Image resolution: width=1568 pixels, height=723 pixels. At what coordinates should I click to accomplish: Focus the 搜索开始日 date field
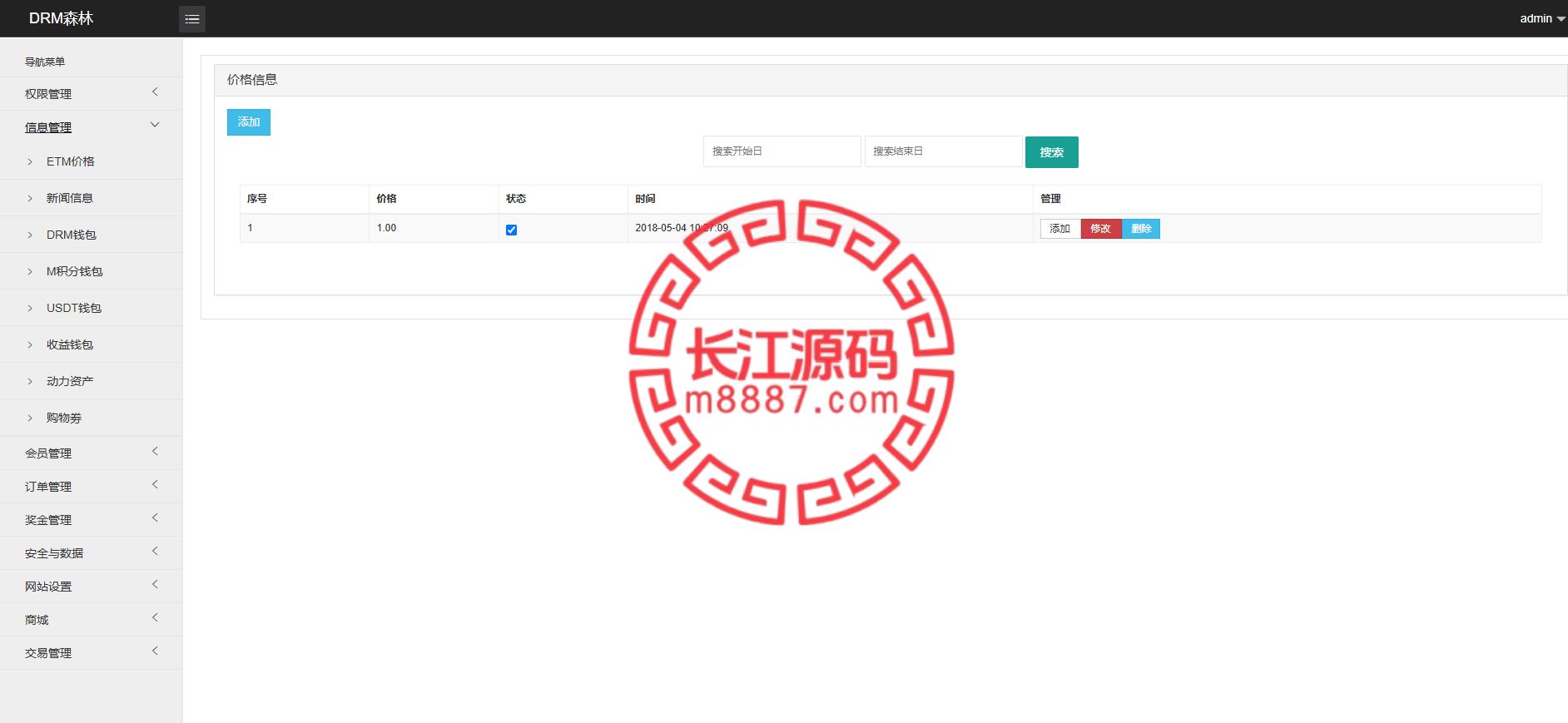click(x=782, y=151)
